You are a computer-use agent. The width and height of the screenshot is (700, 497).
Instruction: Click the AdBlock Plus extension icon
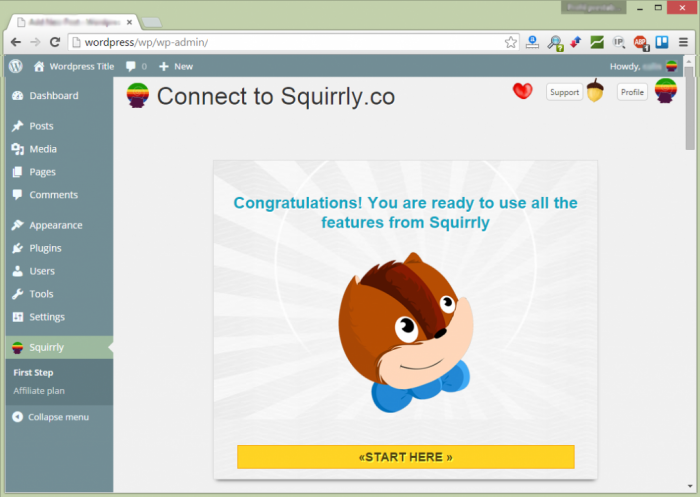click(640, 42)
